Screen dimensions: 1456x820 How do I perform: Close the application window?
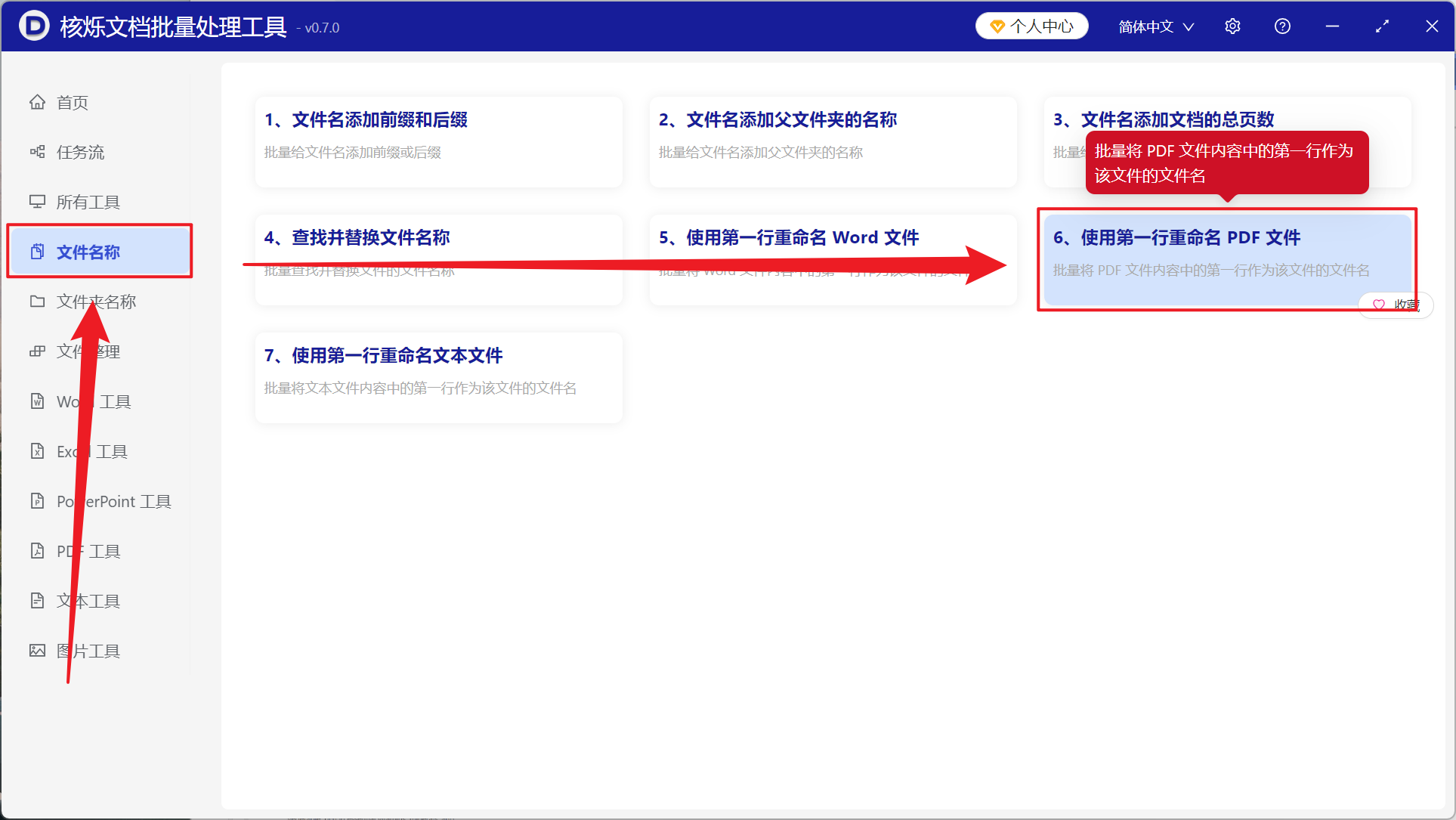pos(1432,26)
